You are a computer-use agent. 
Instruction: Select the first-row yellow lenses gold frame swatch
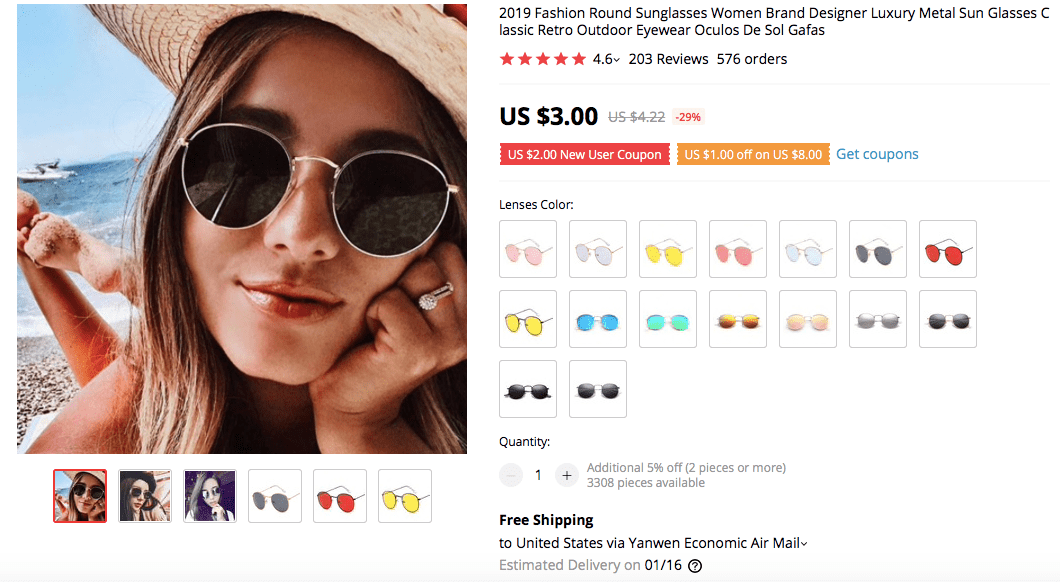[668, 249]
